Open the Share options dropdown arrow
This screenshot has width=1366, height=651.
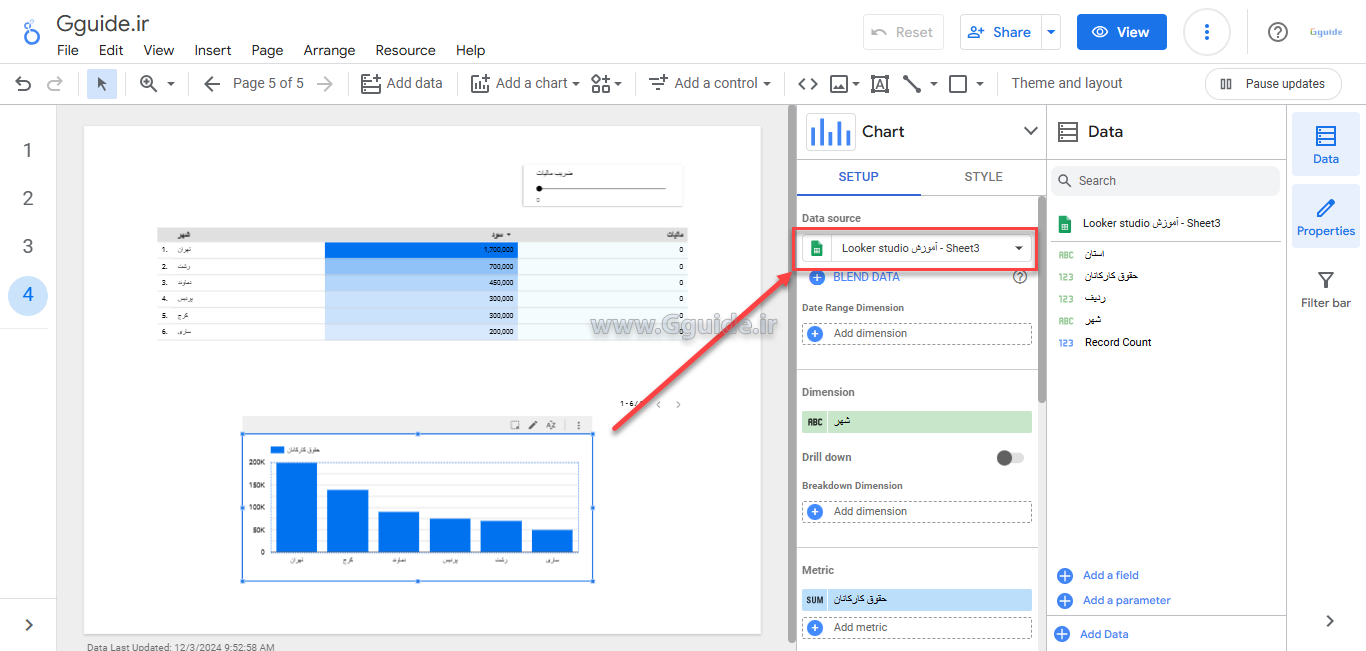point(1051,32)
